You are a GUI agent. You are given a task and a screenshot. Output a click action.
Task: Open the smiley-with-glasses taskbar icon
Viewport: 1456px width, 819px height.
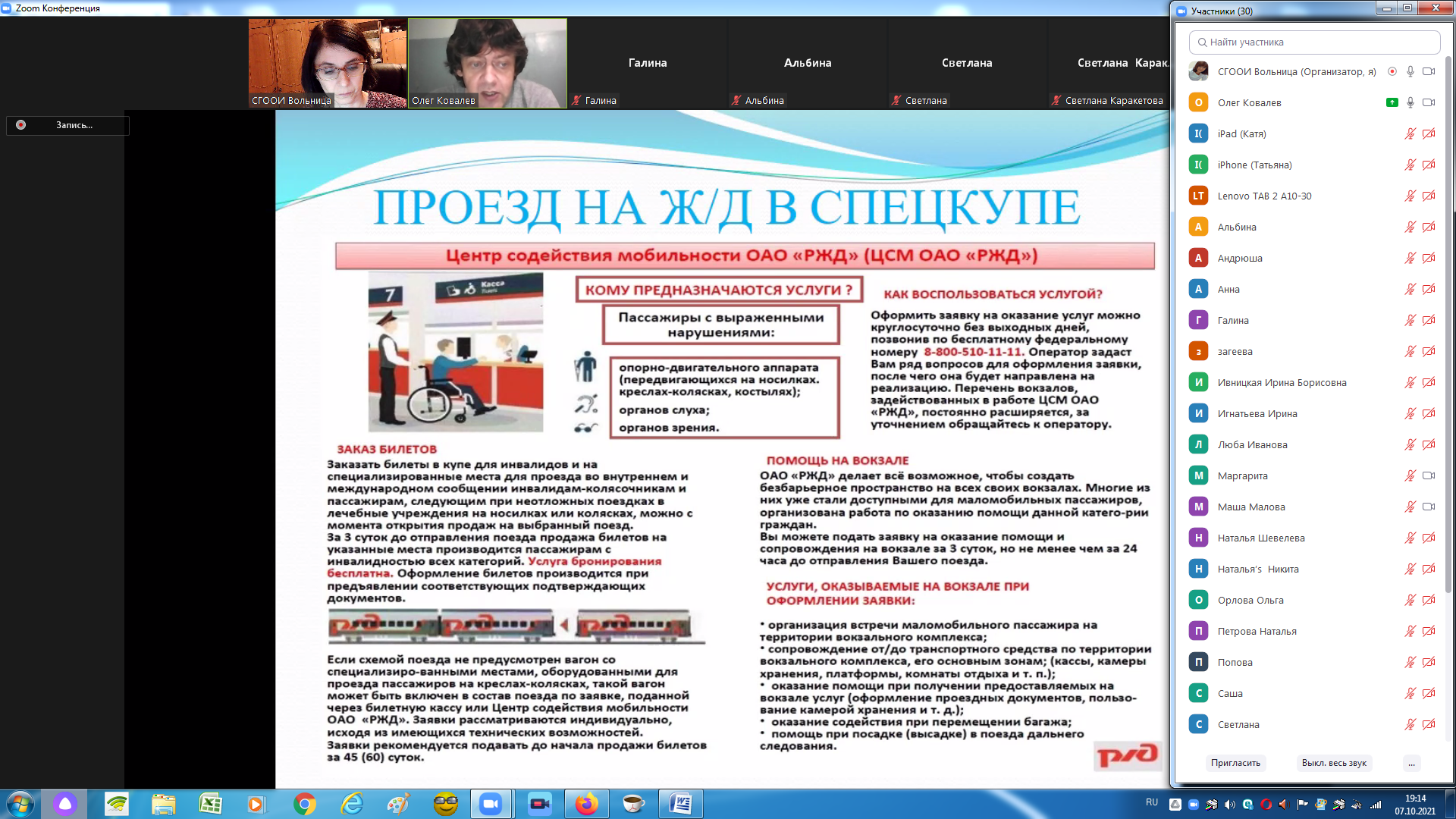coord(445,804)
